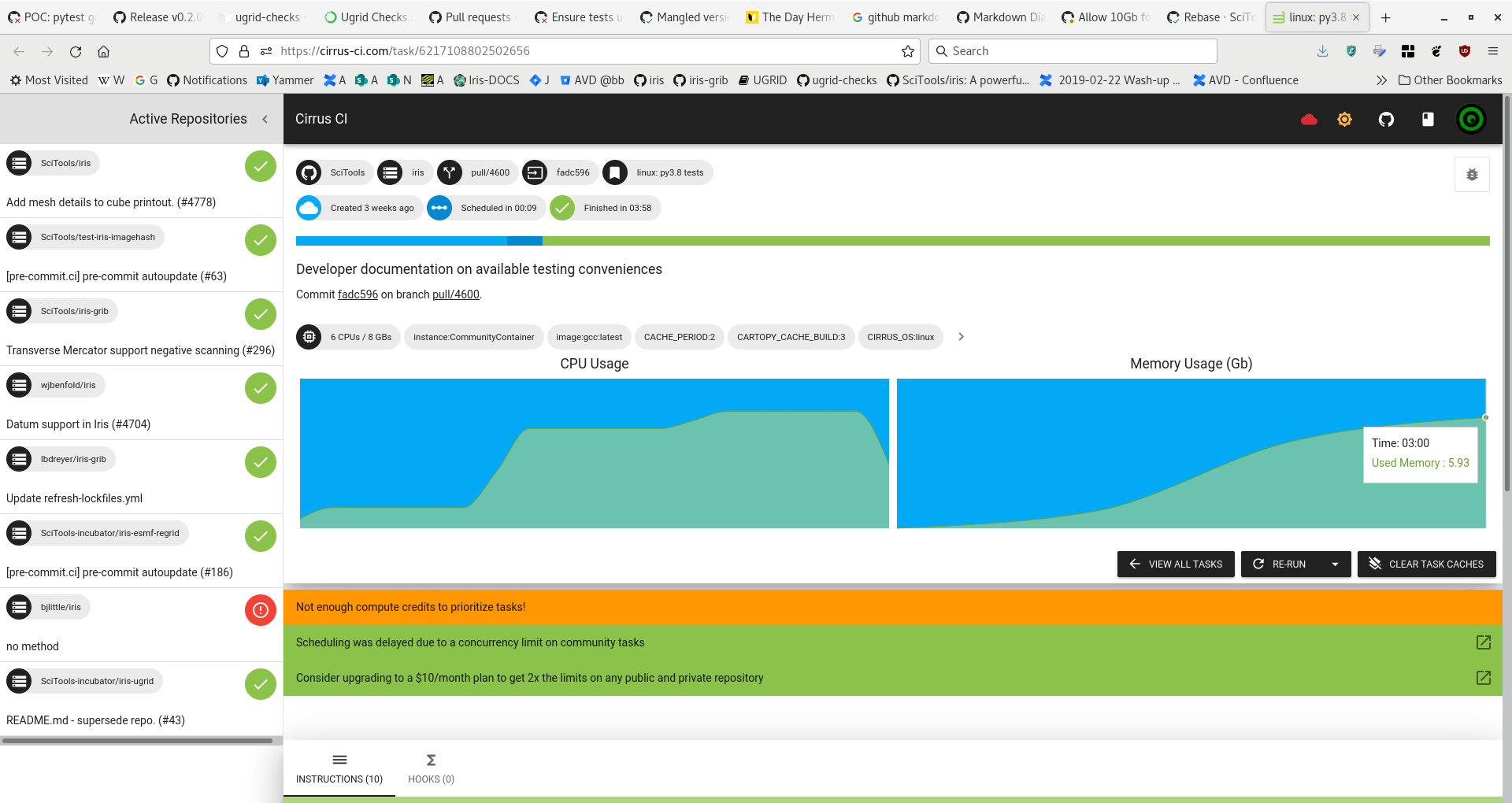Open the RE-RUN dropdown arrow
Viewport: 1512px width, 803px height.
point(1336,564)
